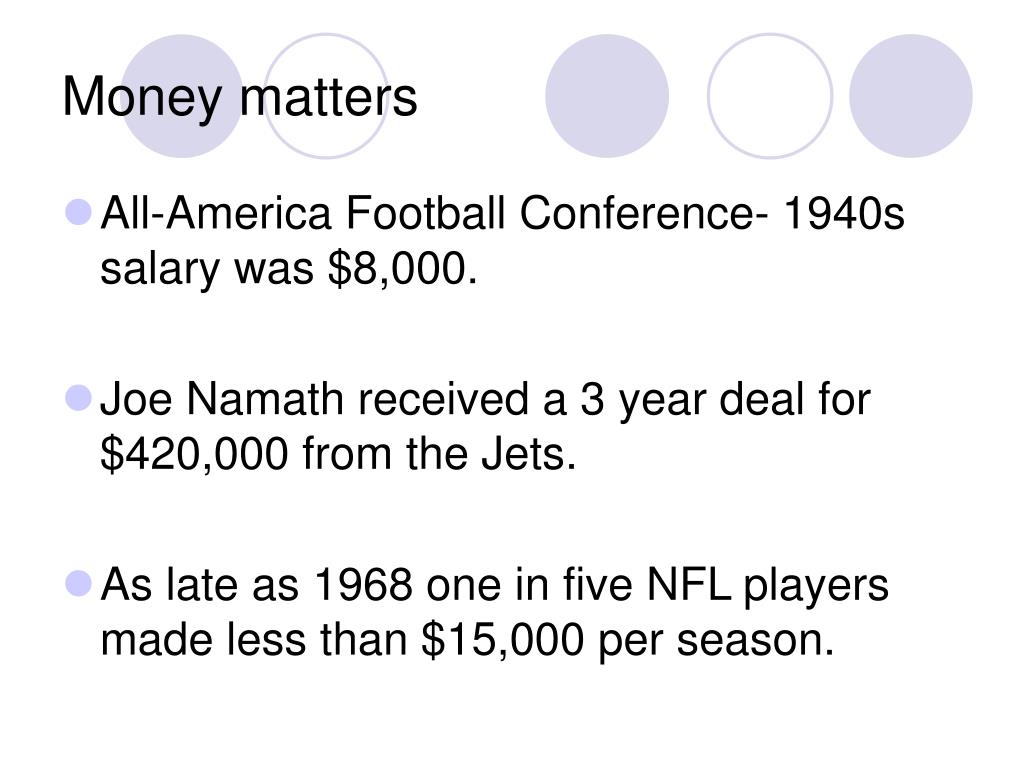Viewport: 1024px width, 768px height.
Task: Click the empty outlined circle near the top right
Action: click(770, 96)
